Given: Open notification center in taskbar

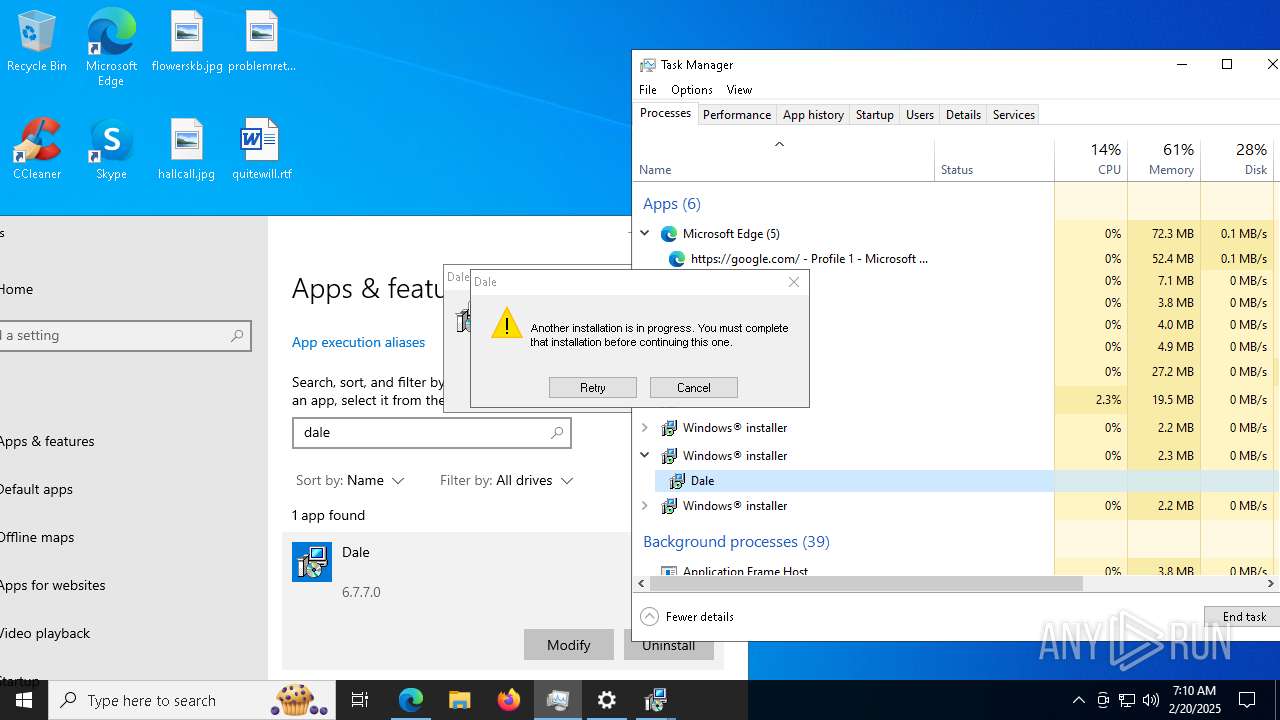Looking at the screenshot, I should pyautogui.click(x=1248, y=700).
